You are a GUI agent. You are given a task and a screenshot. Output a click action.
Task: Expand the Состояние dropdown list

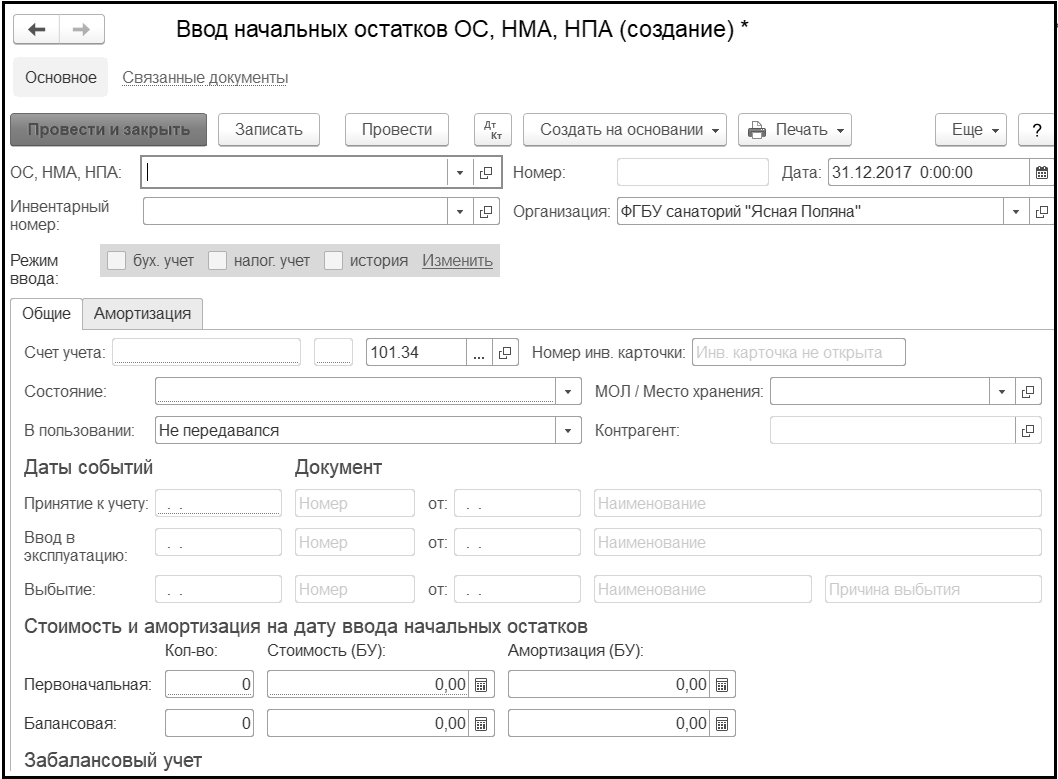(x=569, y=391)
